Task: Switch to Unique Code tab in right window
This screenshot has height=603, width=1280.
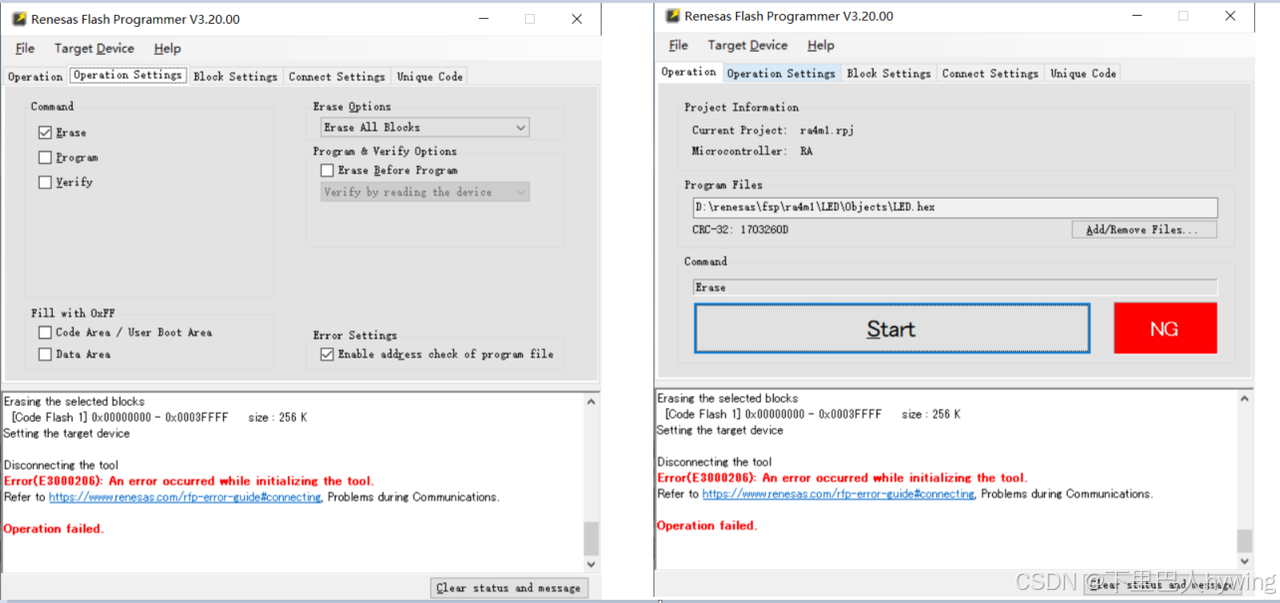Action: [x=1082, y=73]
